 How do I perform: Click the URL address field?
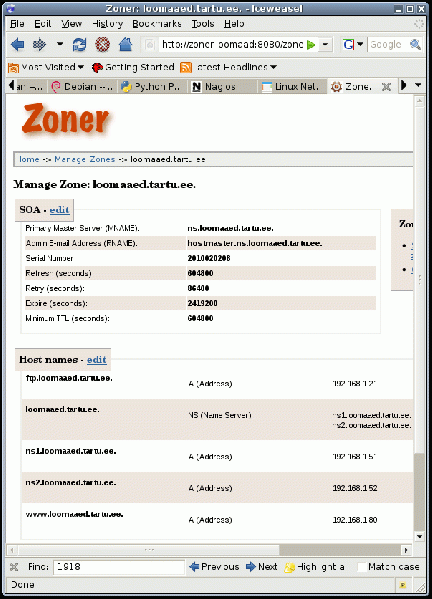coord(232,45)
